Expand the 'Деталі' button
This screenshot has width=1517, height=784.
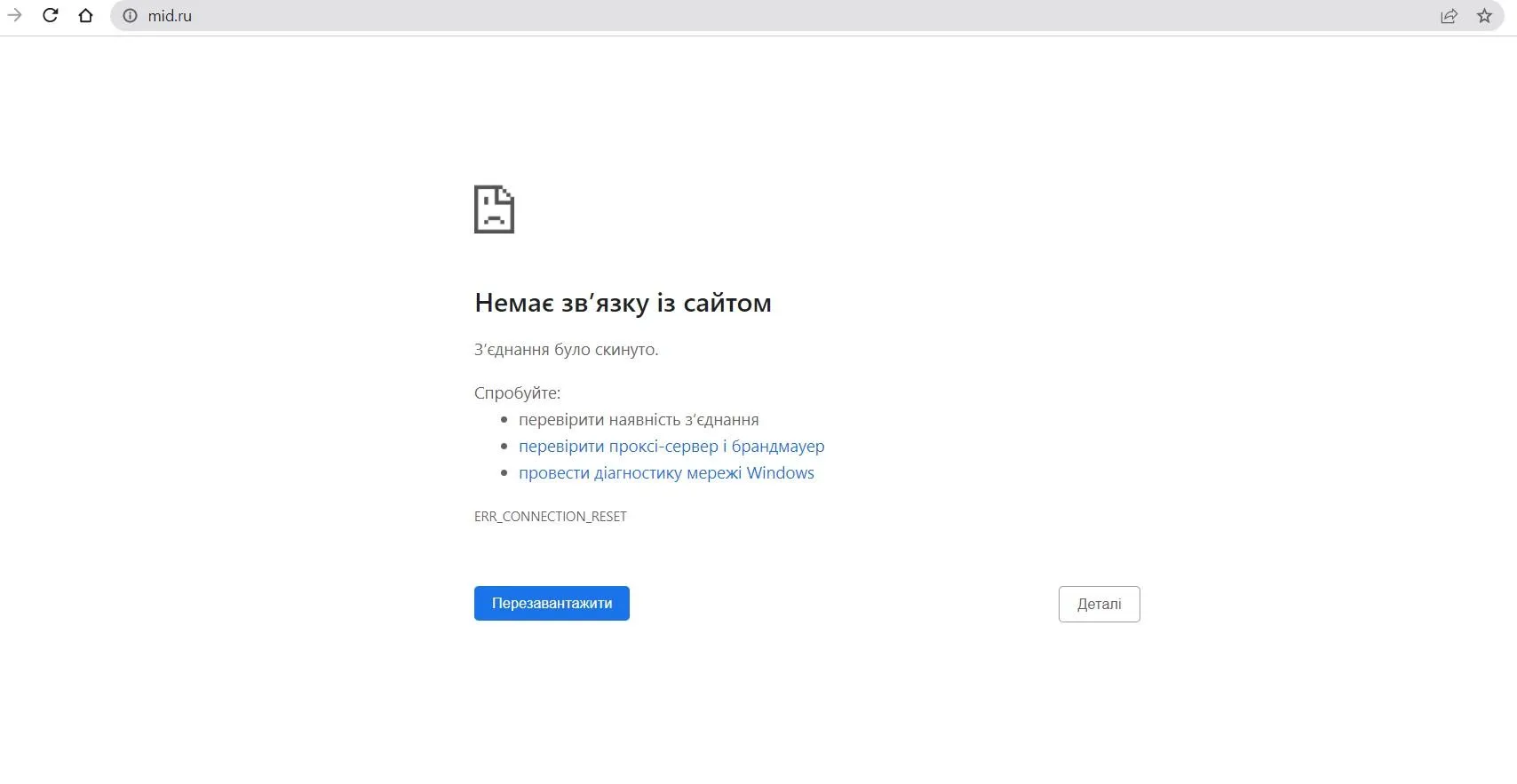[1099, 604]
